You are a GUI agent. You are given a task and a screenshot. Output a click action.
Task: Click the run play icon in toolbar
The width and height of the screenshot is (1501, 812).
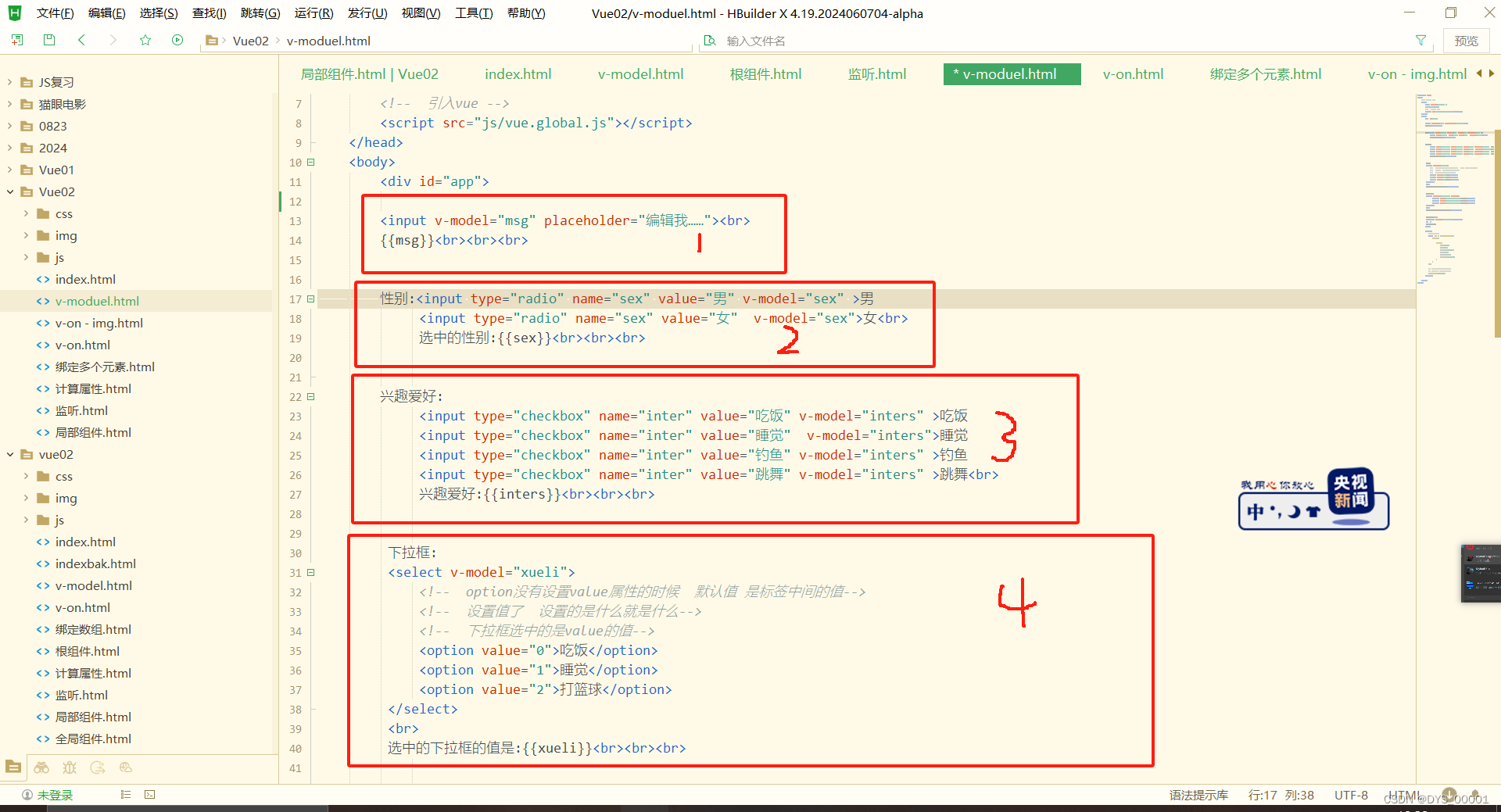point(177,40)
